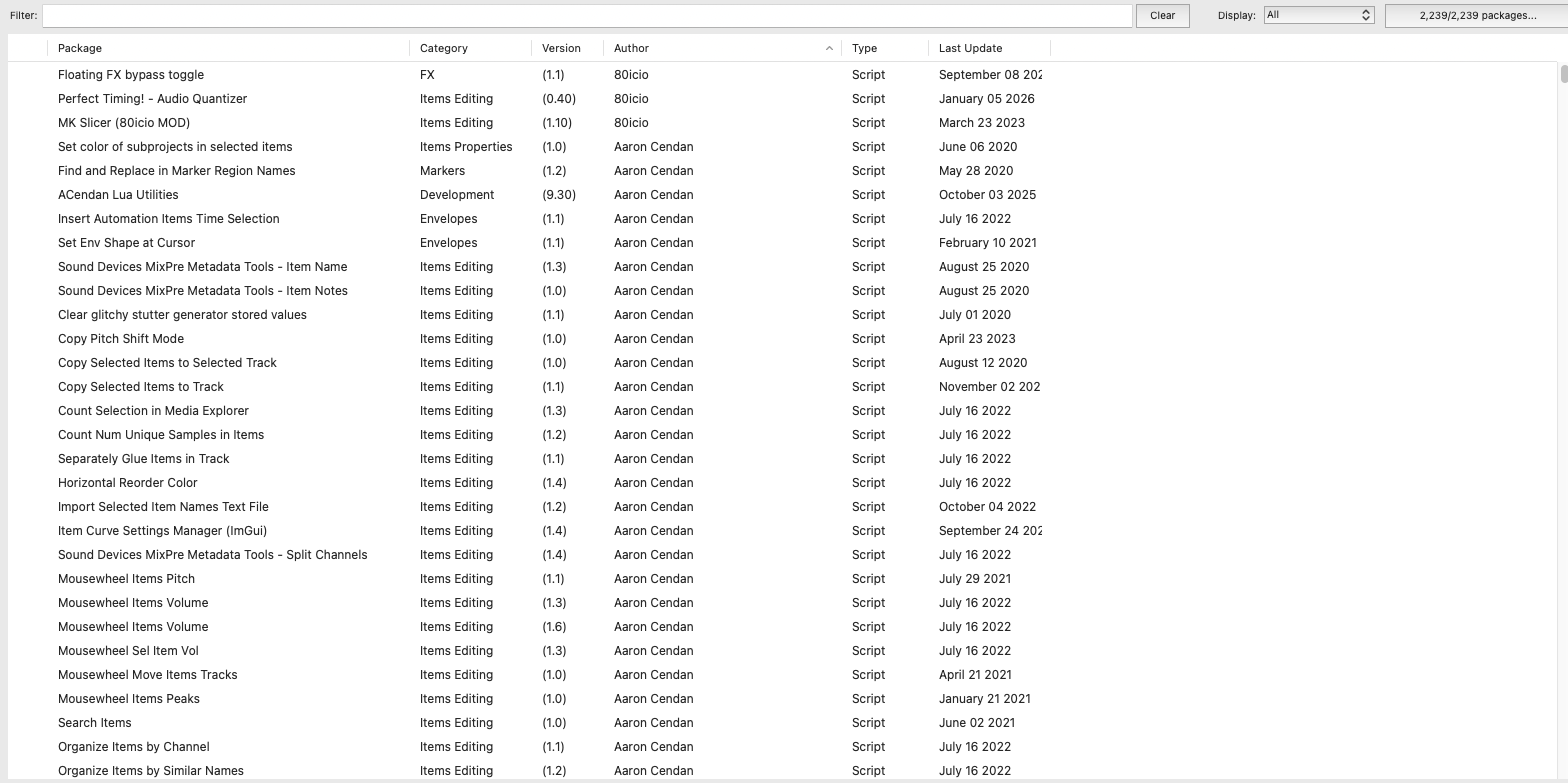Select MK Slicer (80icio MOD) package
The width and height of the screenshot is (1568, 783).
(x=124, y=123)
